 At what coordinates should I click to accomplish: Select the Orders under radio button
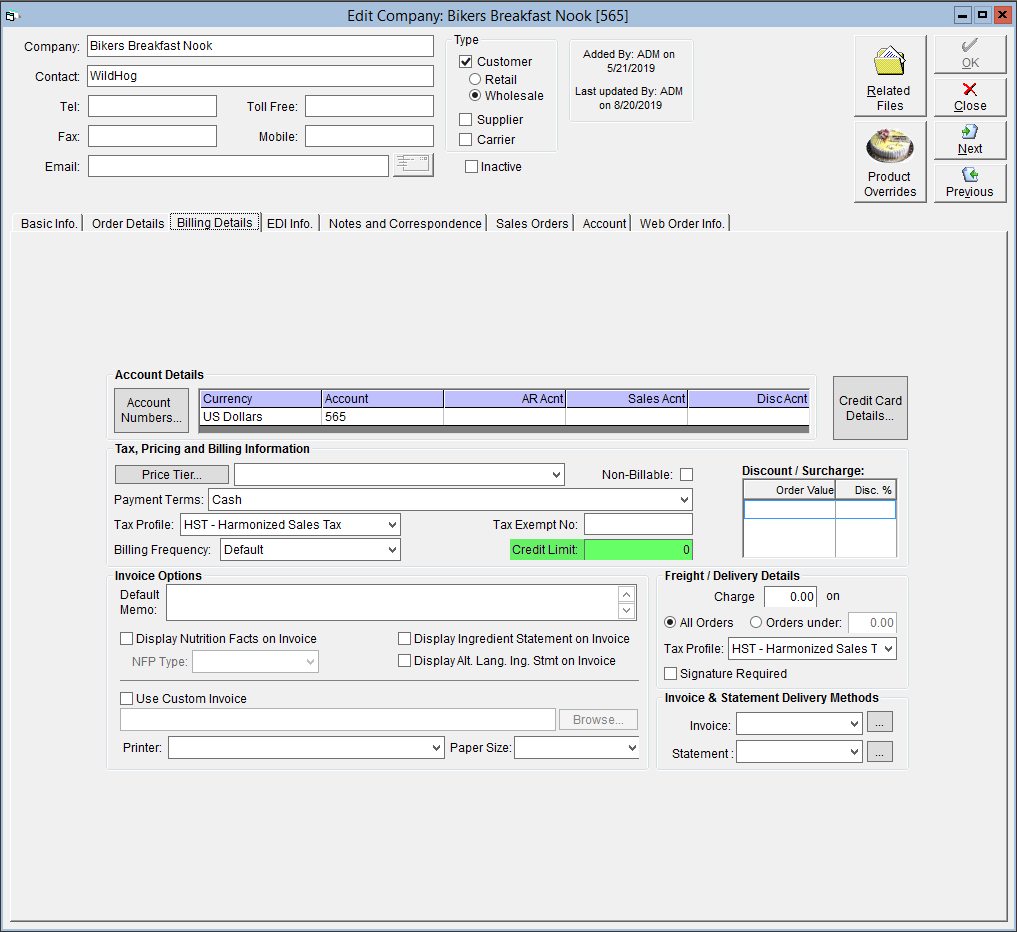pyautogui.click(x=756, y=623)
